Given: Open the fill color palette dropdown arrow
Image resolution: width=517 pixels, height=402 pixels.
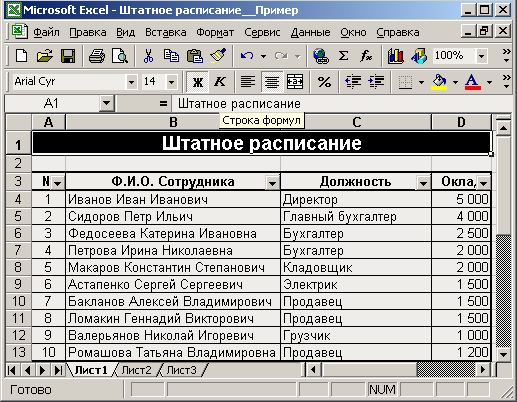Looking at the screenshot, I should (455, 82).
